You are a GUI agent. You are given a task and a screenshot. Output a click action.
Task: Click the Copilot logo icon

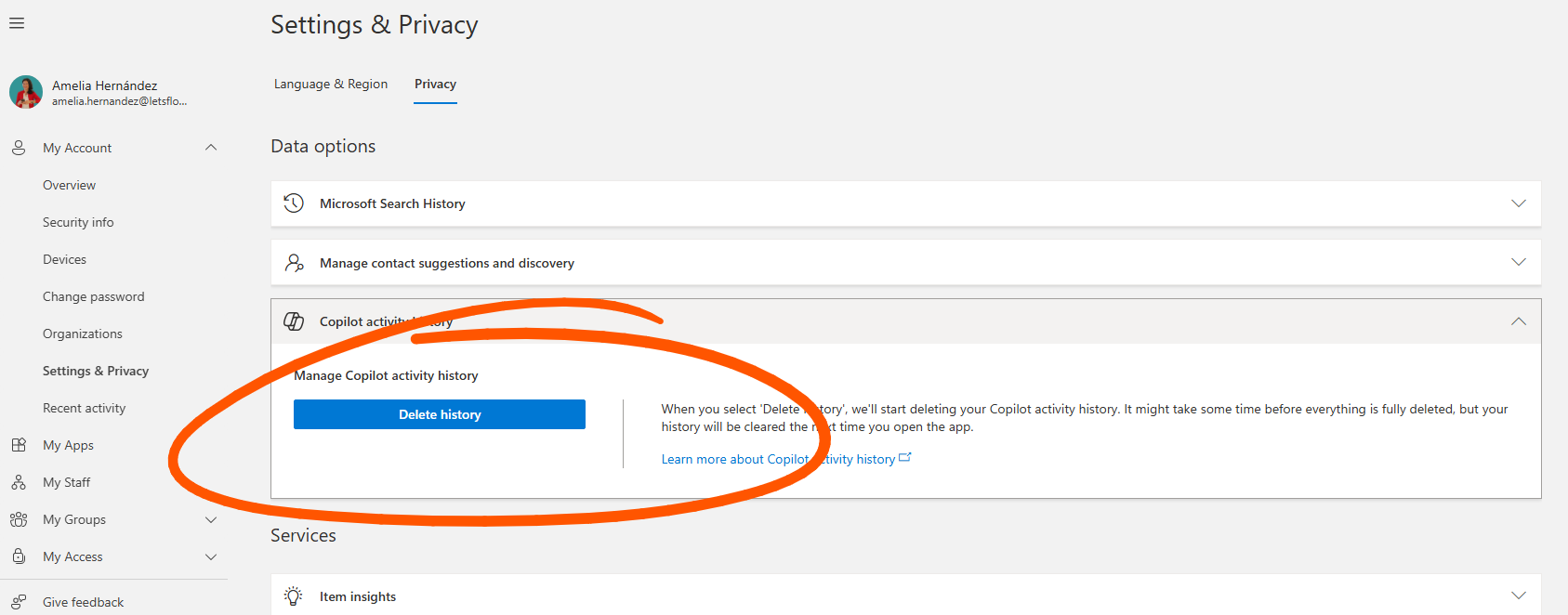click(x=294, y=321)
